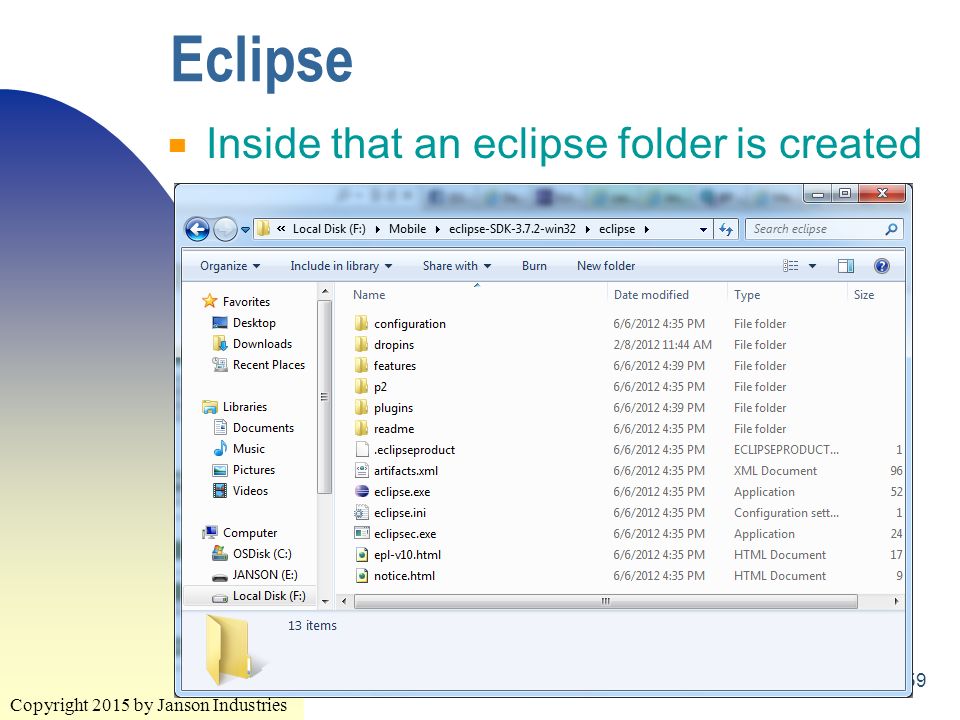Screen dimensions: 960x720
Task: Click the Burn toolbar button
Action: [x=534, y=266]
